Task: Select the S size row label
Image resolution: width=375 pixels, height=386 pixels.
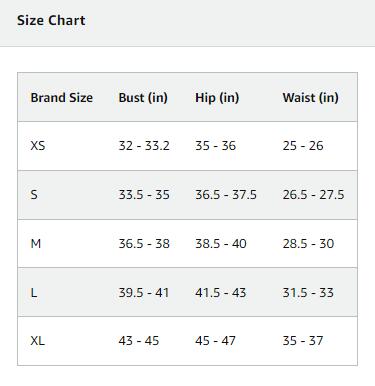Action: tap(34, 194)
